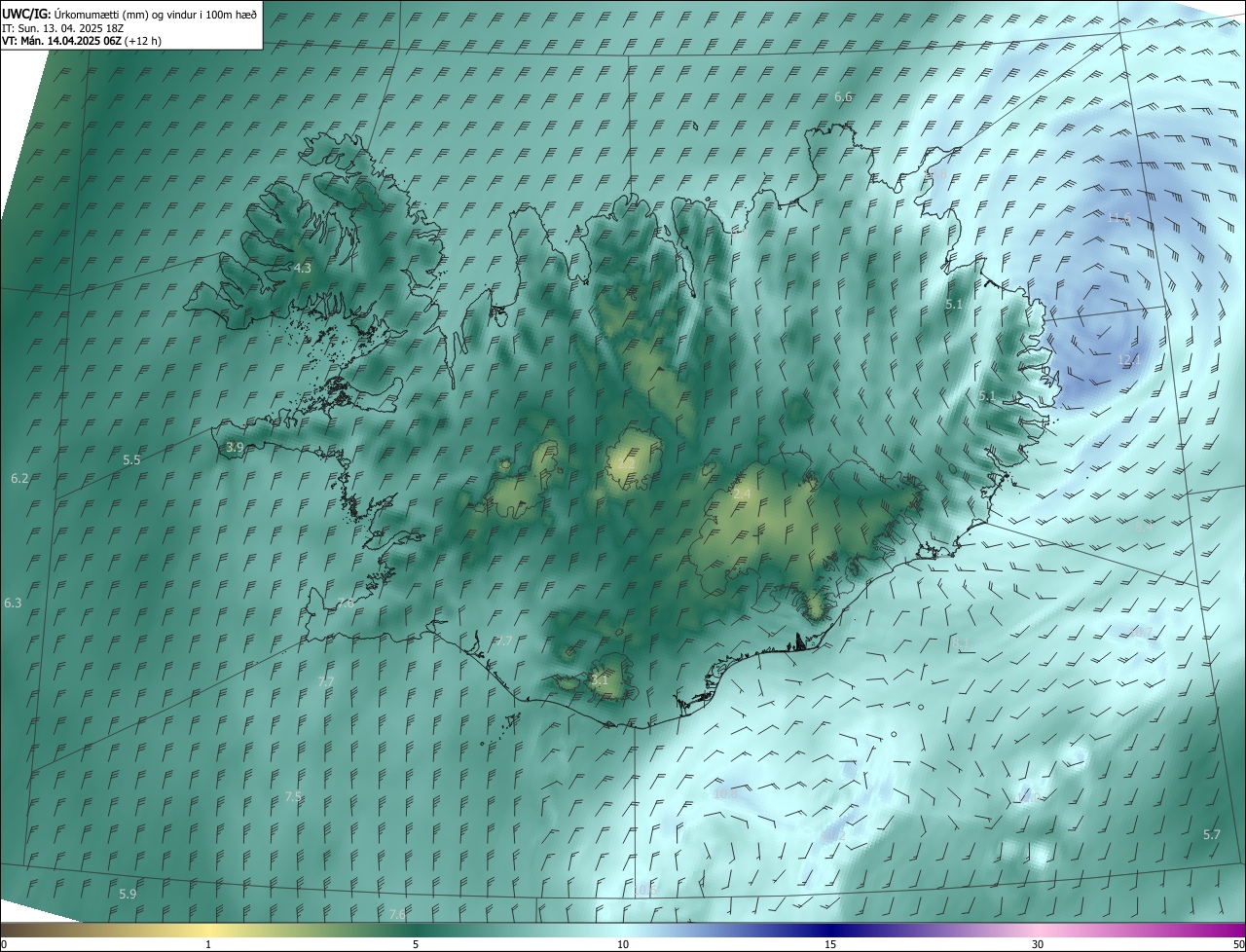Click the 7.5 value label
Screen dimensions: 1246x952
coord(293,796)
